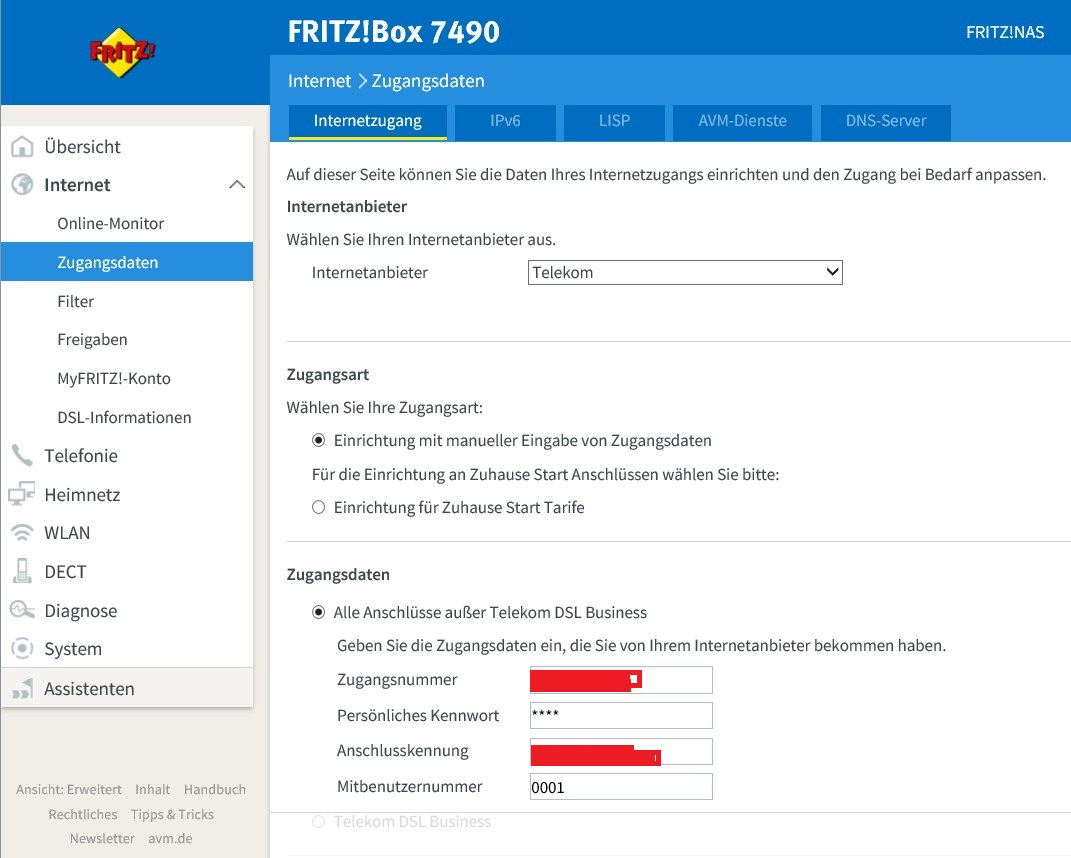Click the DECT handset icon
This screenshot has width=1071, height=858.
pyautogui.click(x=23, y=571)
